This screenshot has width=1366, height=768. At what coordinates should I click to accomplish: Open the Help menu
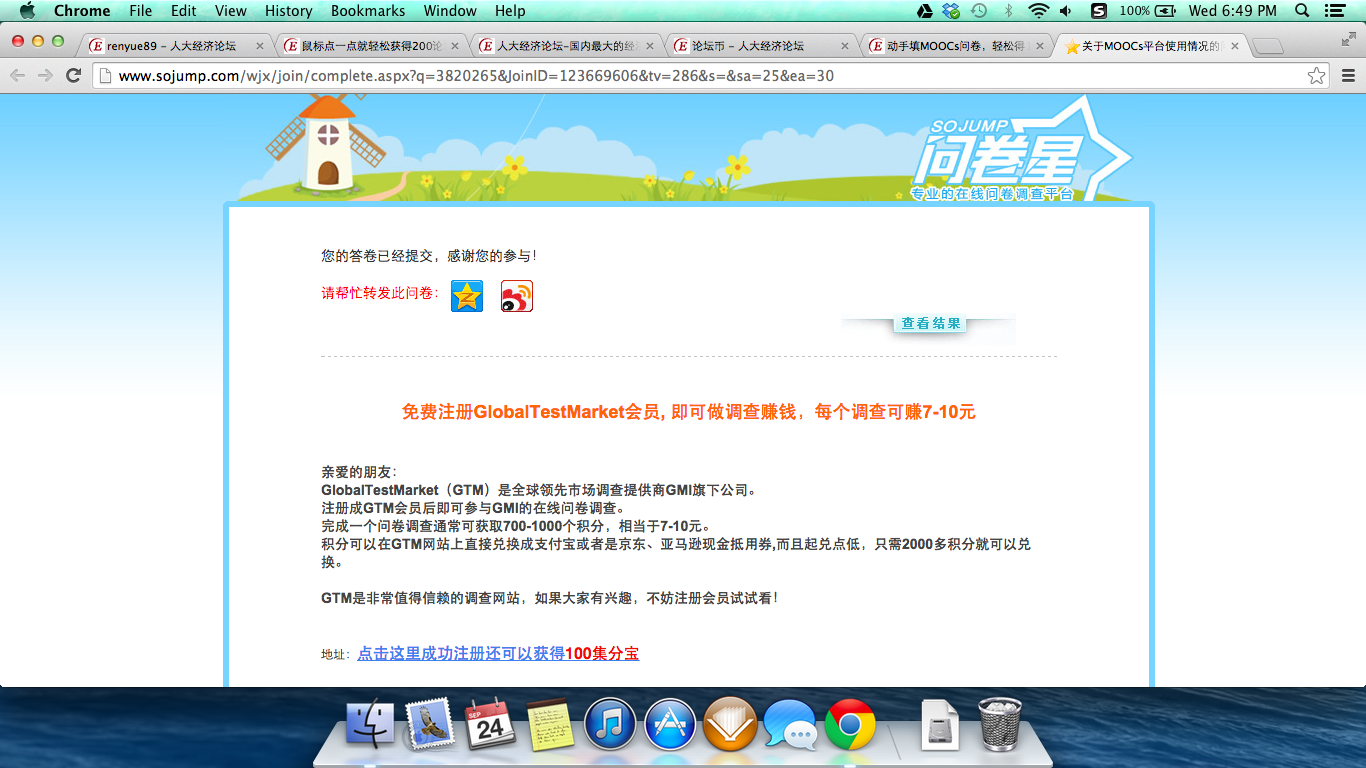click(510, 11)
